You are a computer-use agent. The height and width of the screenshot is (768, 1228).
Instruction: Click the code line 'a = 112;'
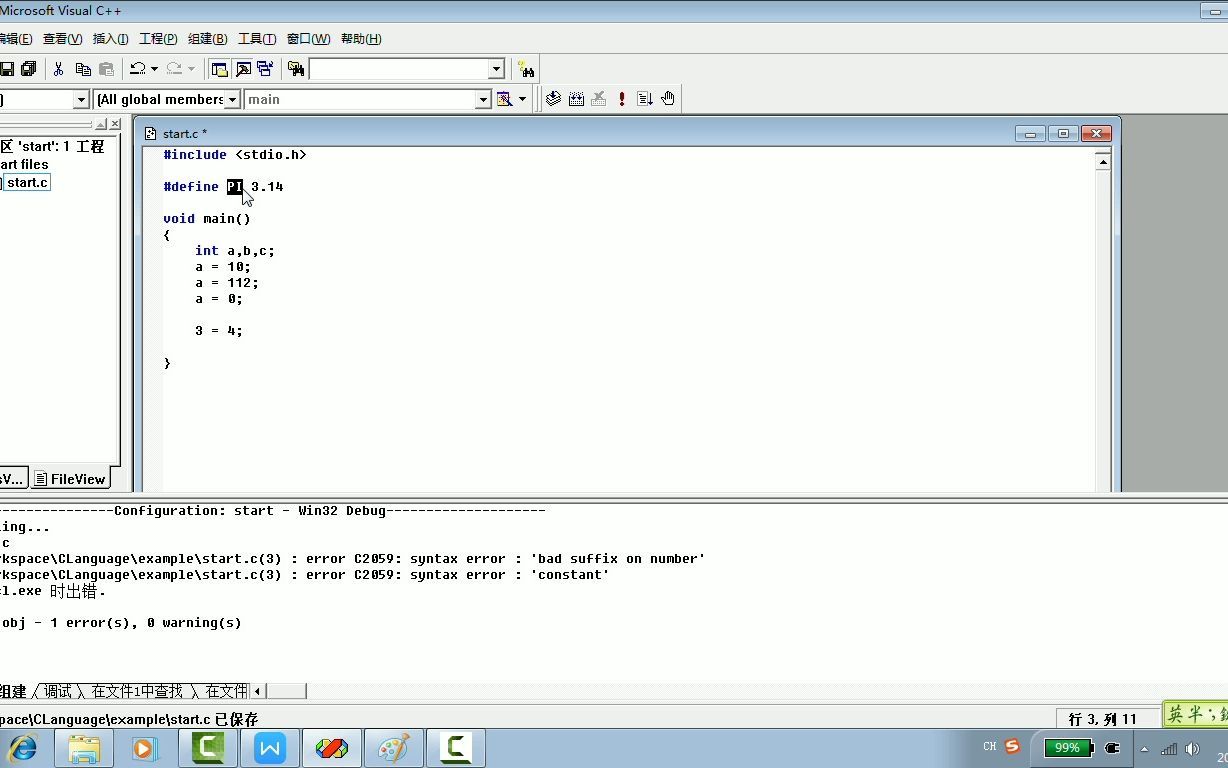coord(227,282)
